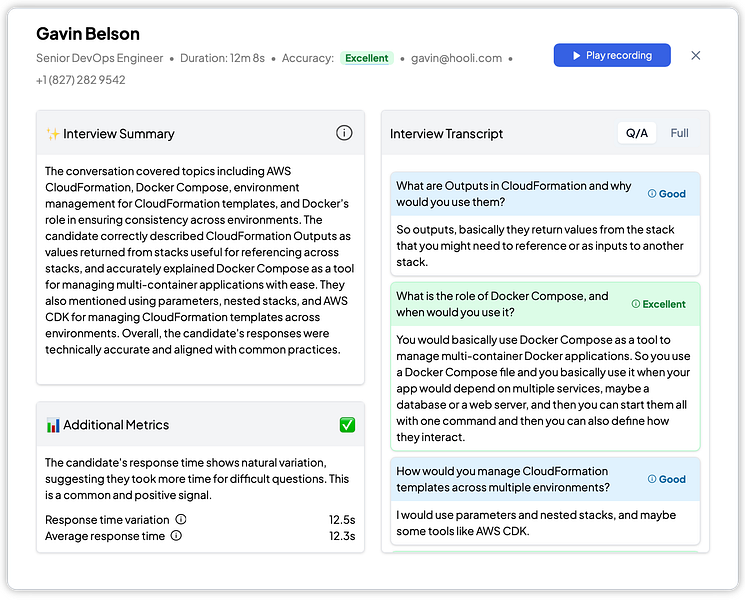The width and height of the screenshot is (745, 600).
Task: Click the info icon beside Excellent rating
Action: (x=636, y=304)
